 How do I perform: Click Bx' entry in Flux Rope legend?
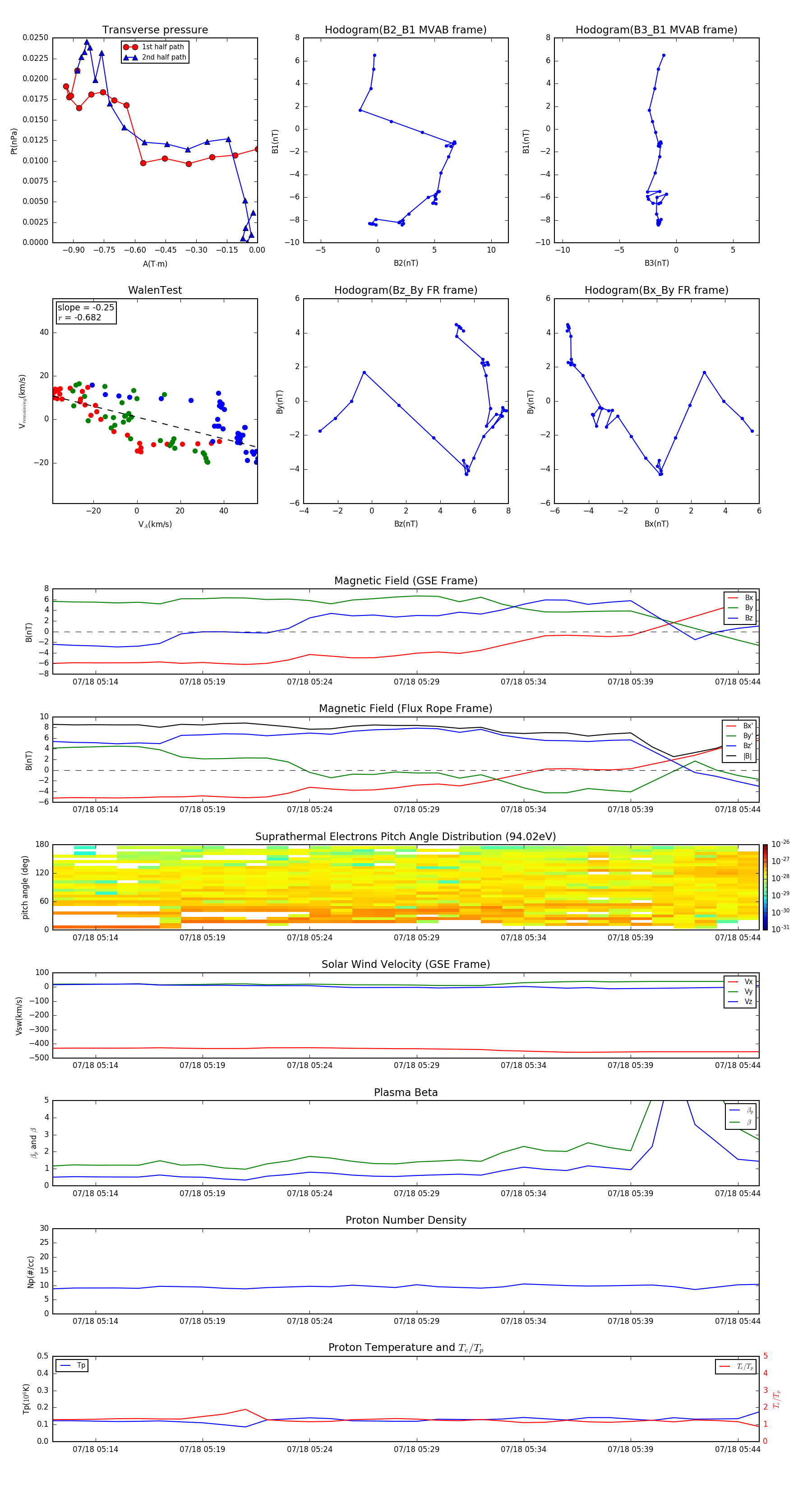pyautogui.click(x=740, y=726)
